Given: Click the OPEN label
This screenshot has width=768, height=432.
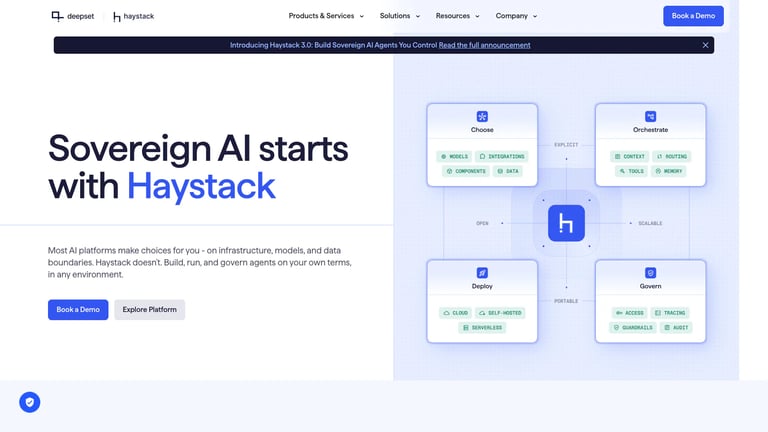Looking at the screenshot, I should click(x=482, y=223).
